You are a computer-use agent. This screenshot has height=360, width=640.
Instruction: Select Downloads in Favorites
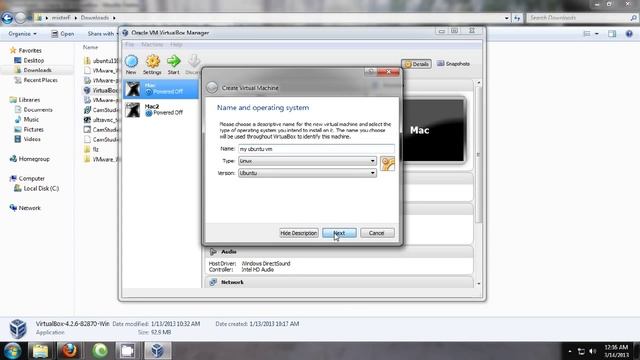[x=37, y=70]
